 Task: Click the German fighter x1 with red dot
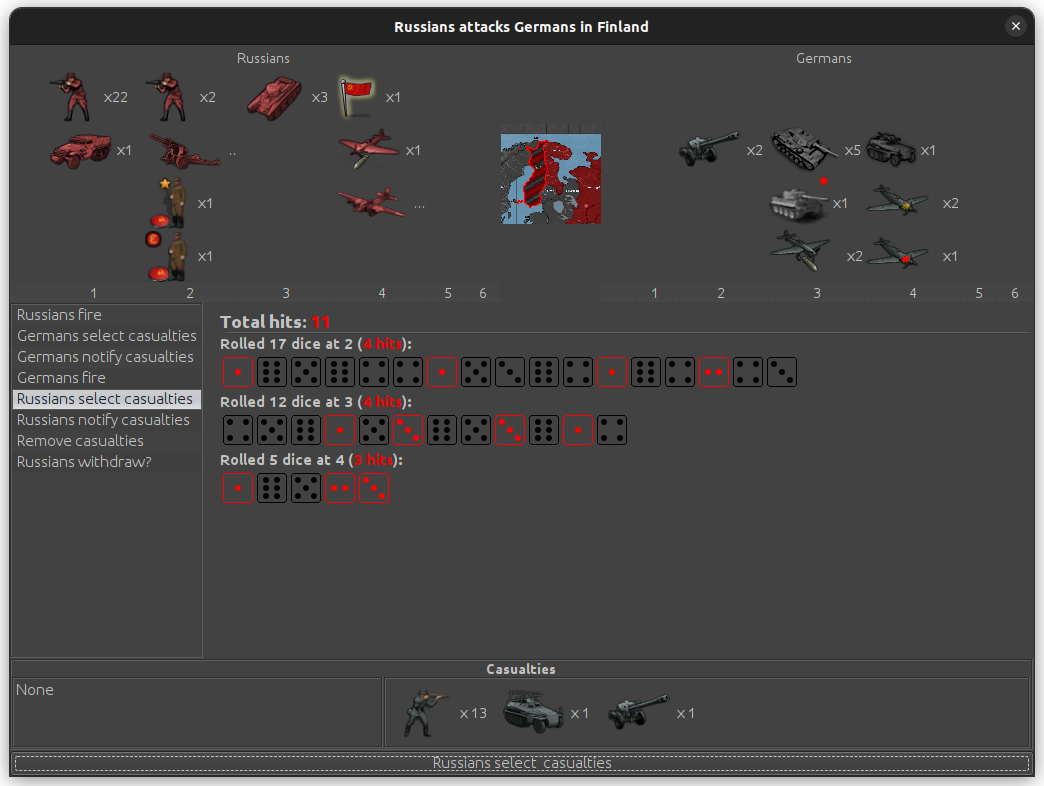tap(898, 255)
